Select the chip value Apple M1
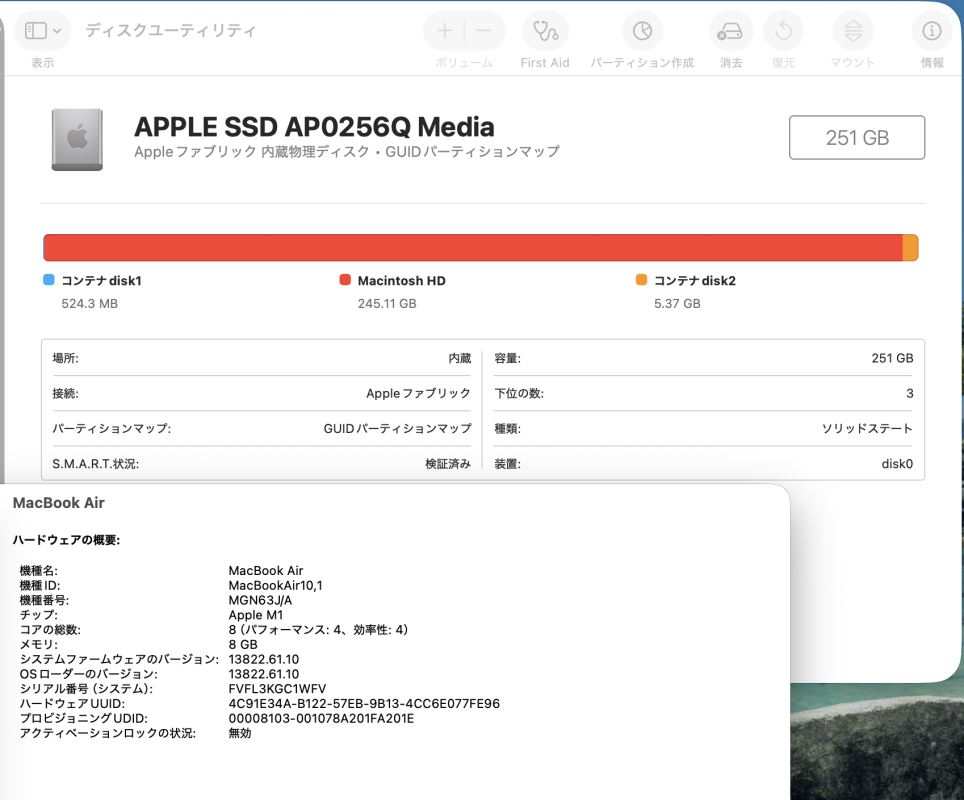964x800 pixels. (x=256, y=615)
